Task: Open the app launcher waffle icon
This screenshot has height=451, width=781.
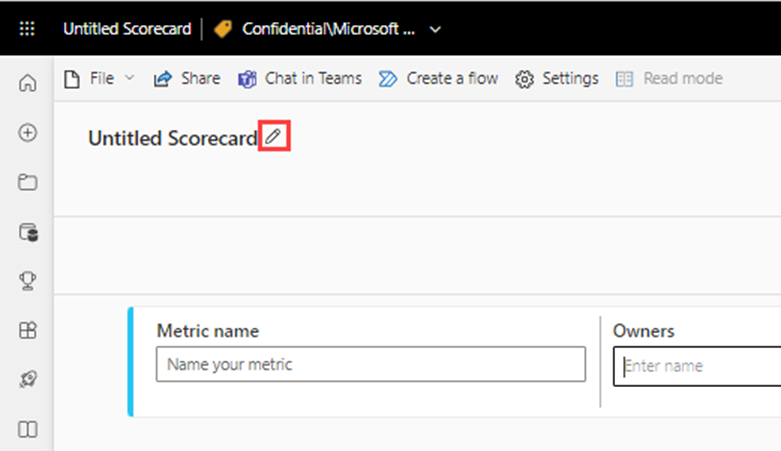Action: (27, 29)
